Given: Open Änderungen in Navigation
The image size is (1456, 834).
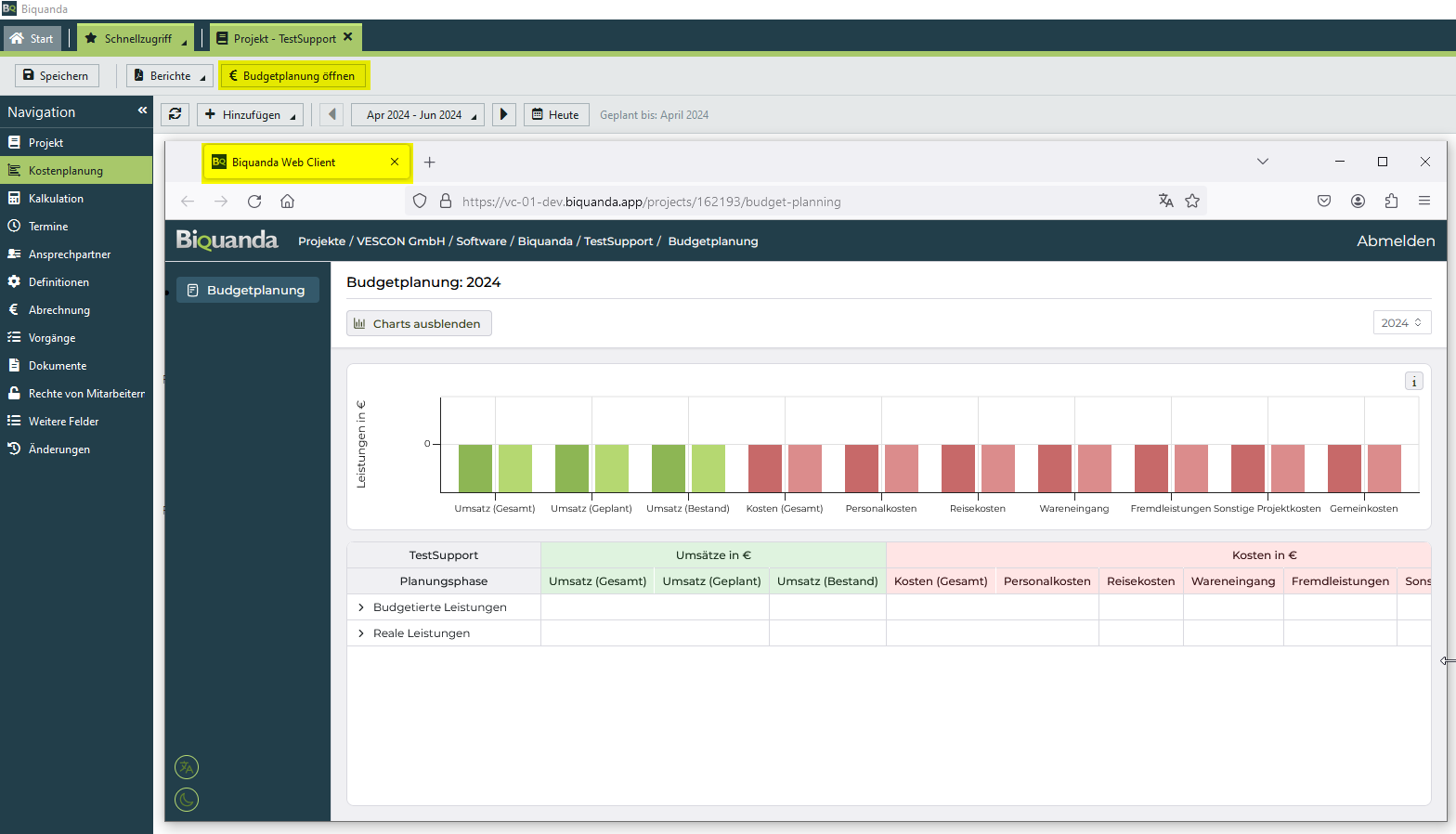Looking at the screenshot, I should click(76, 449).
